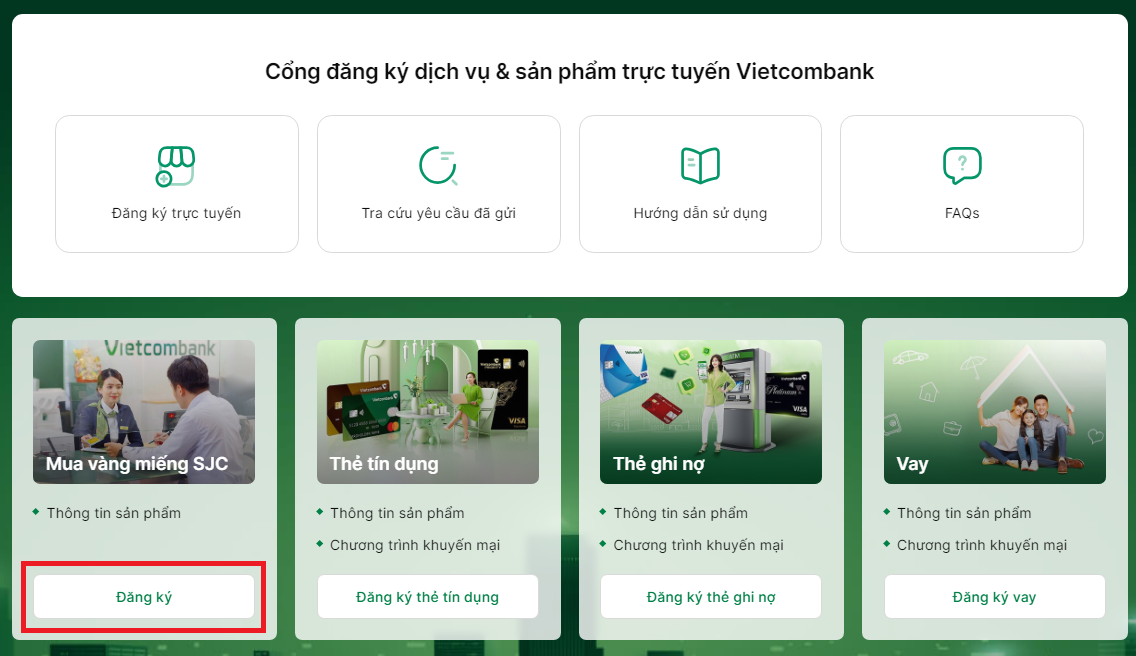Click the open book icon for Hướng dẫn

pos(700,165)
